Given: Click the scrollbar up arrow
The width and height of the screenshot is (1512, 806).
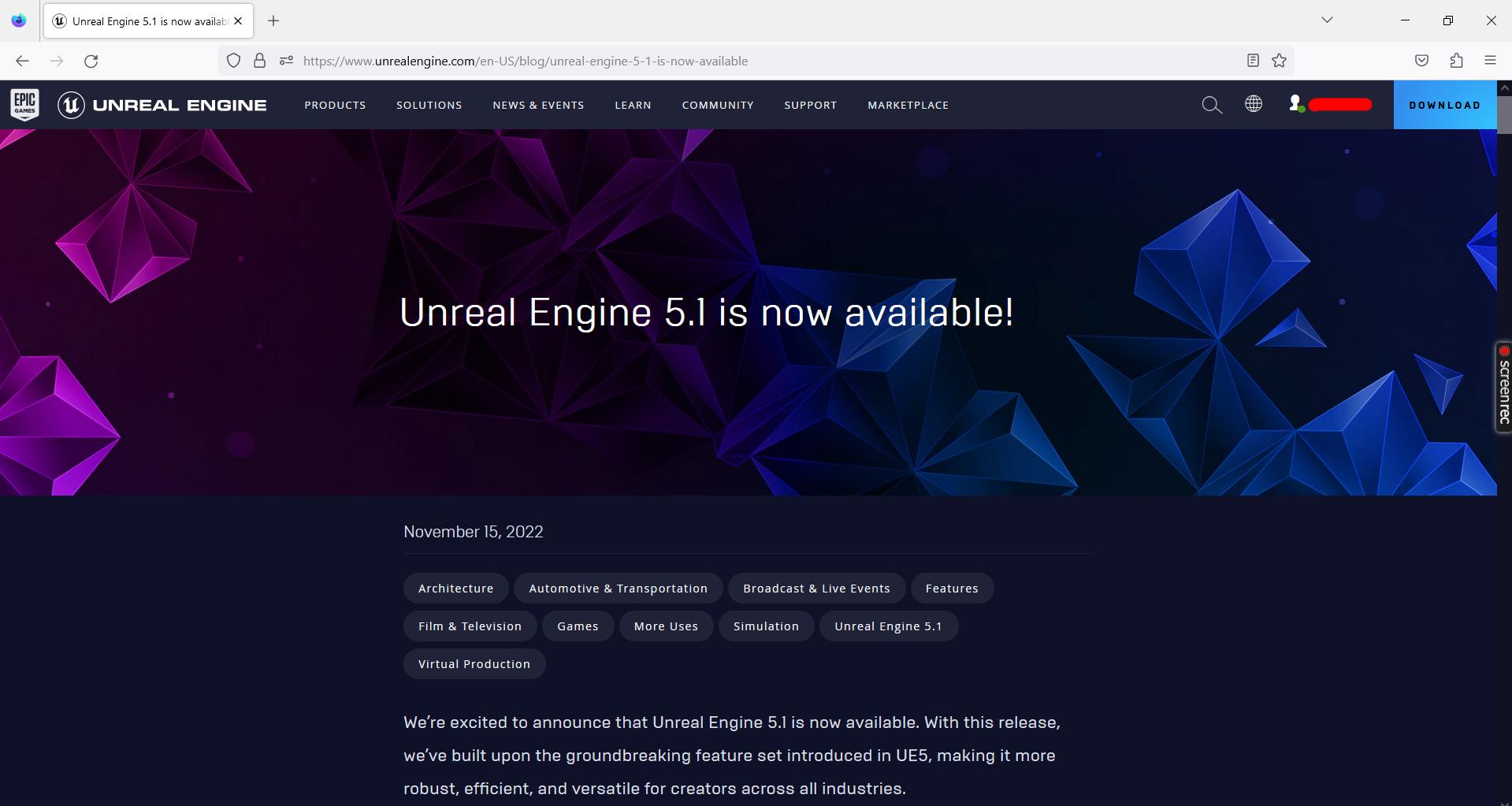Looking at the screenshot, I should pos(1505,88).
